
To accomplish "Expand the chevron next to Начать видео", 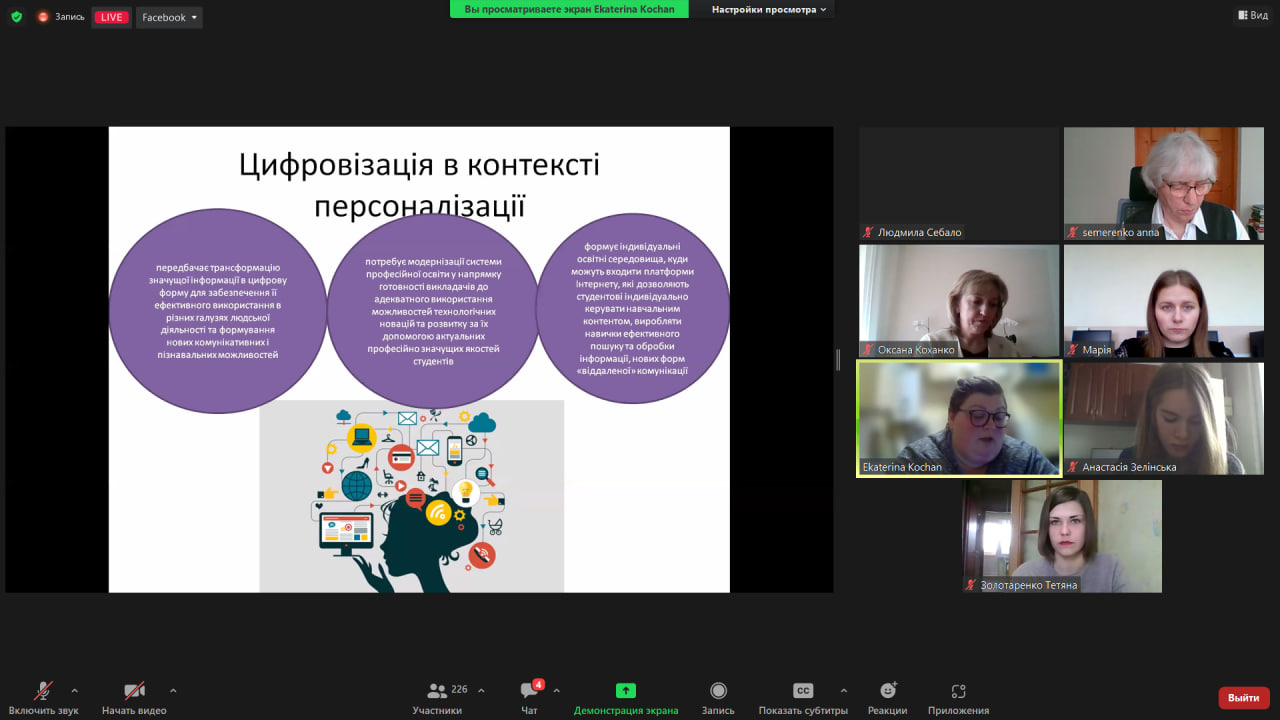I will pos(172,693).
